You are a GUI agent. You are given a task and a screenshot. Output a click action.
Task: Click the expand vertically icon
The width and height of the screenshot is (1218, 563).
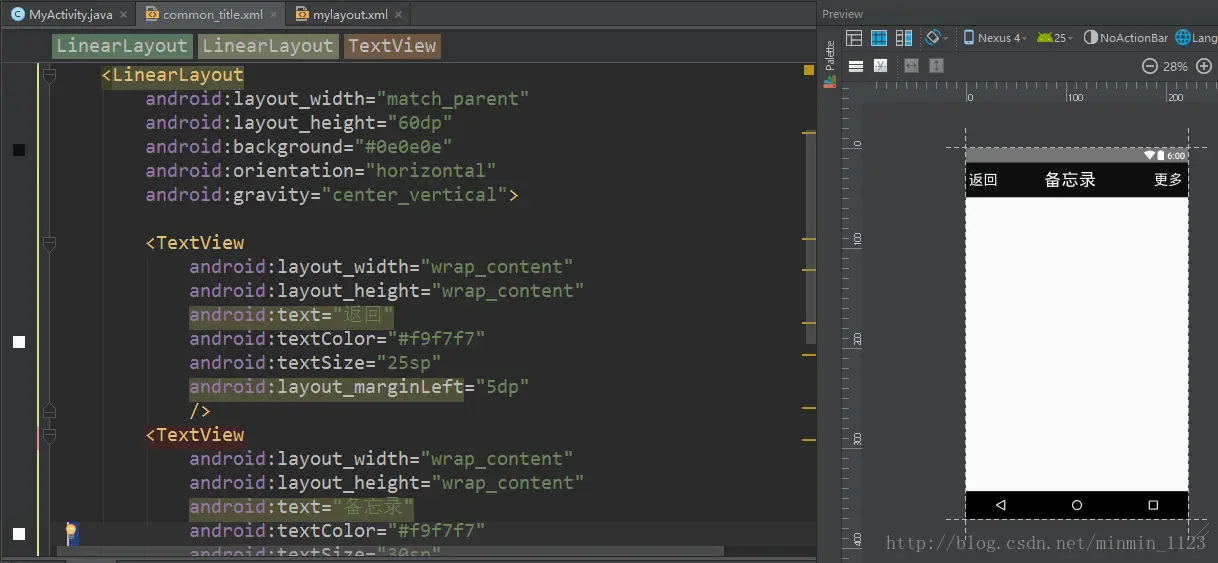(937, 66)
